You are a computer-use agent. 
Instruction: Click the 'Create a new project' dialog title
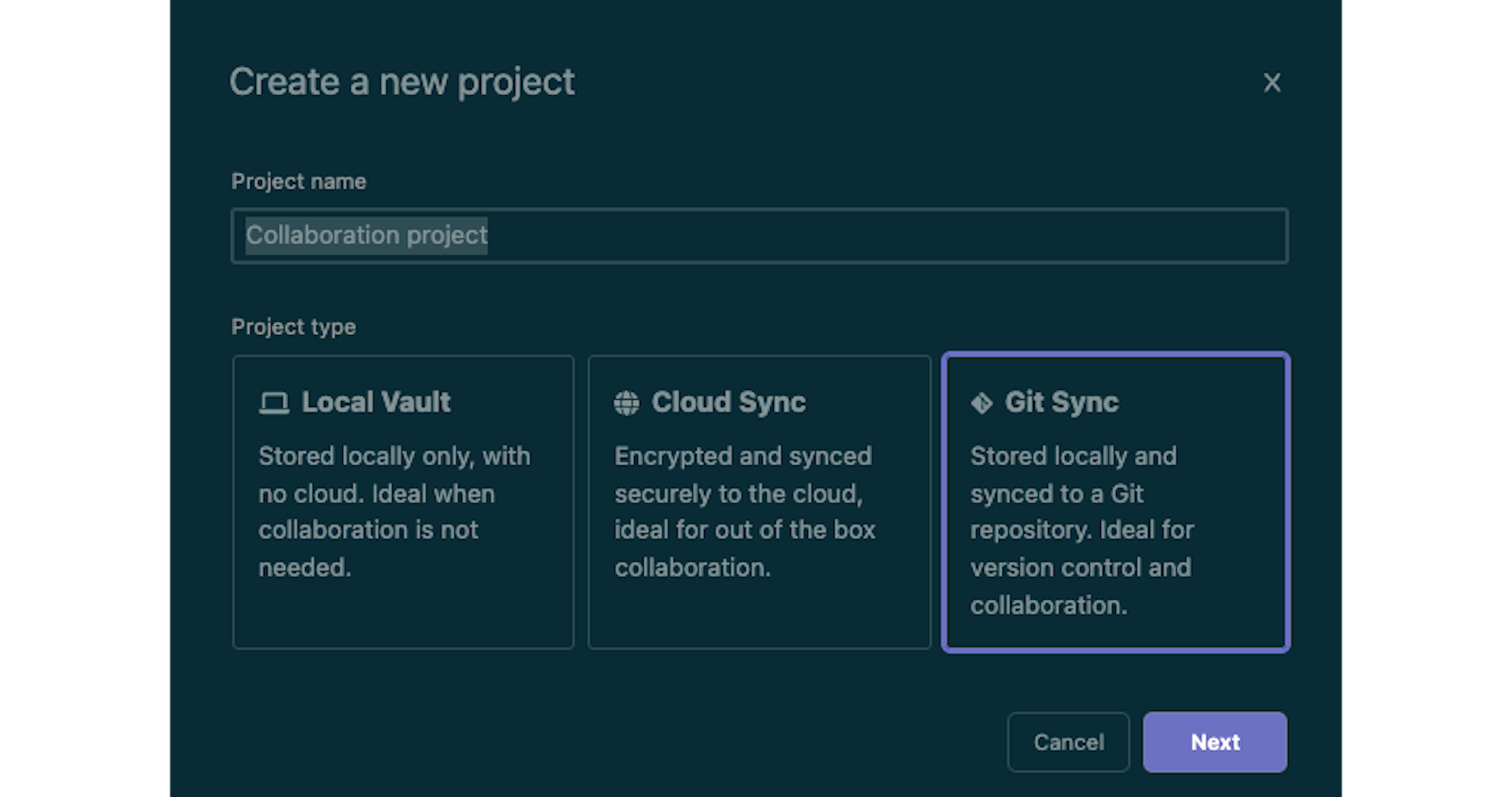(x=402, y=81)
